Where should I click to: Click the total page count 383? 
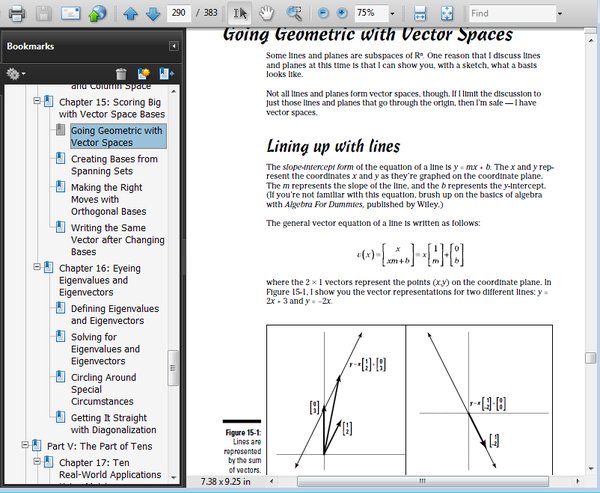click(210, 13)
